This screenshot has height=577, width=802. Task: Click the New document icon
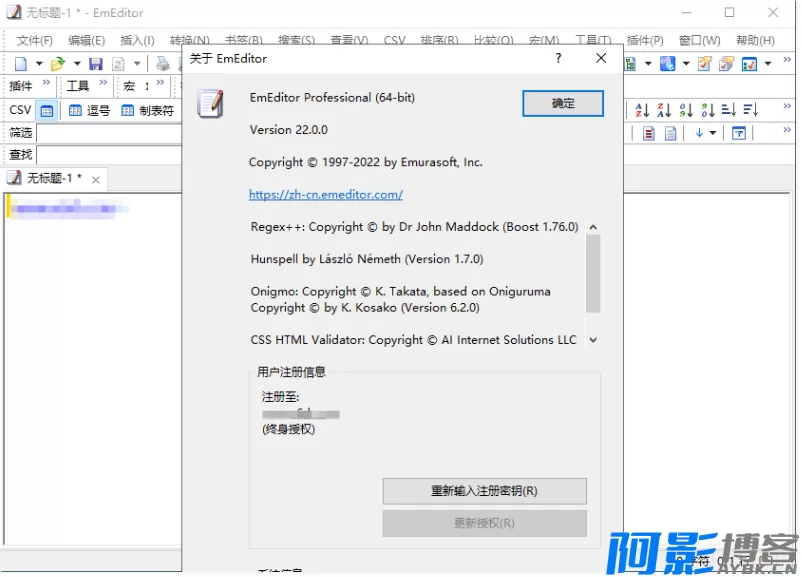click(x=20, y=64)
